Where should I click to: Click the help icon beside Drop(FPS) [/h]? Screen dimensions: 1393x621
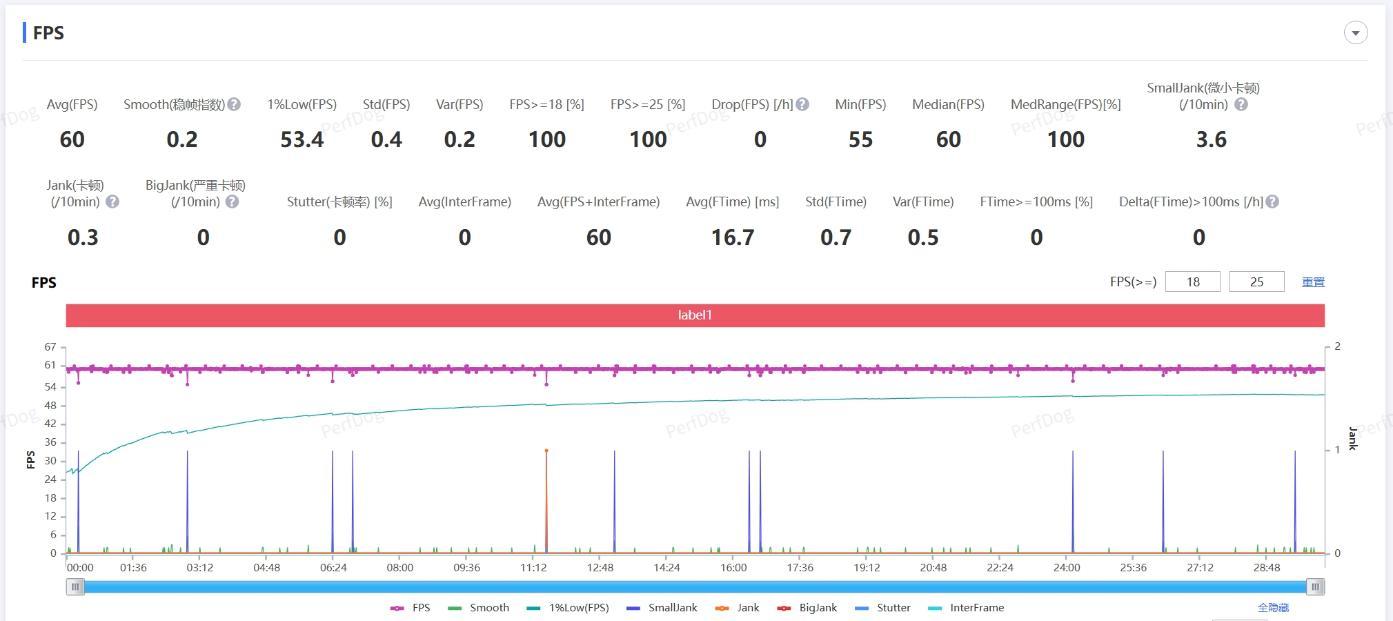(x=802, y=104)
